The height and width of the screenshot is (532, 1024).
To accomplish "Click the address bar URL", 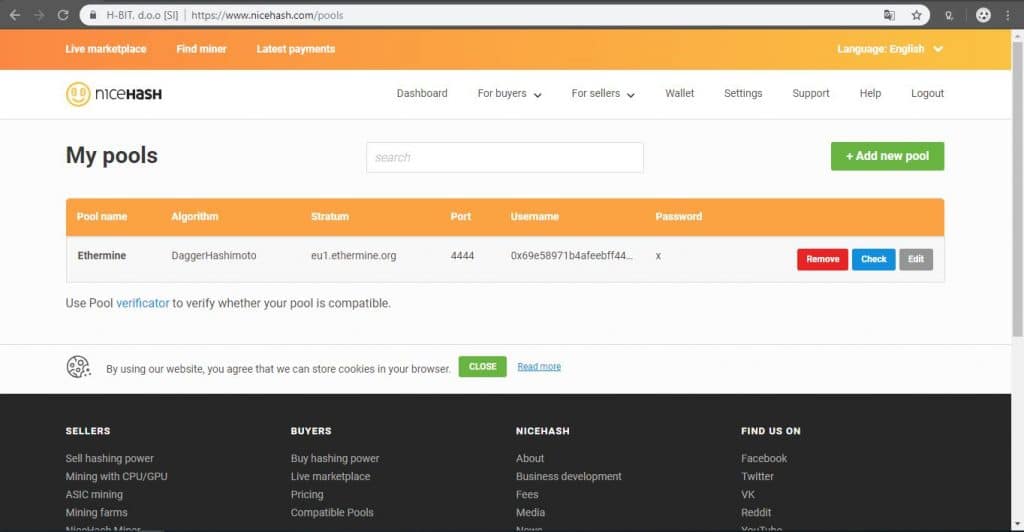I will (x=267, y=15).
